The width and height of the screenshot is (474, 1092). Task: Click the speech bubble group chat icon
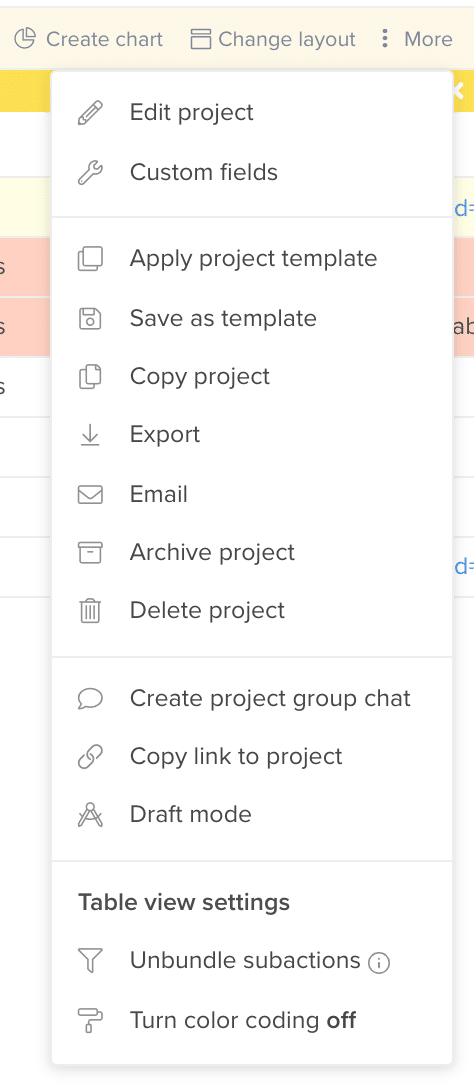90,699
